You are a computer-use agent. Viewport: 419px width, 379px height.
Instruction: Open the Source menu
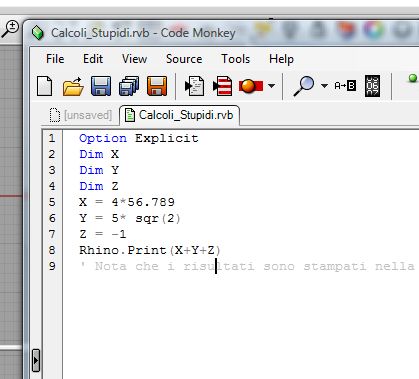click(184, 59)
